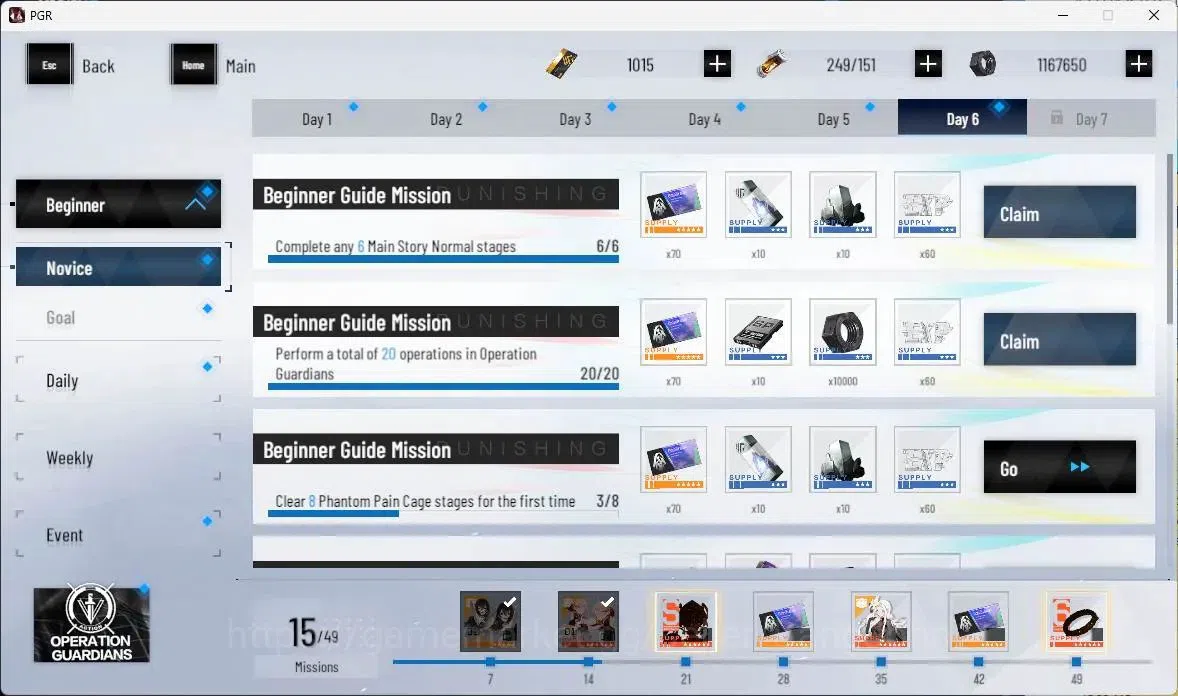Click x60 EXP reward in Operation Guardians mission
This screenshot has width=1178, height=696.
(x=927, y=332)
